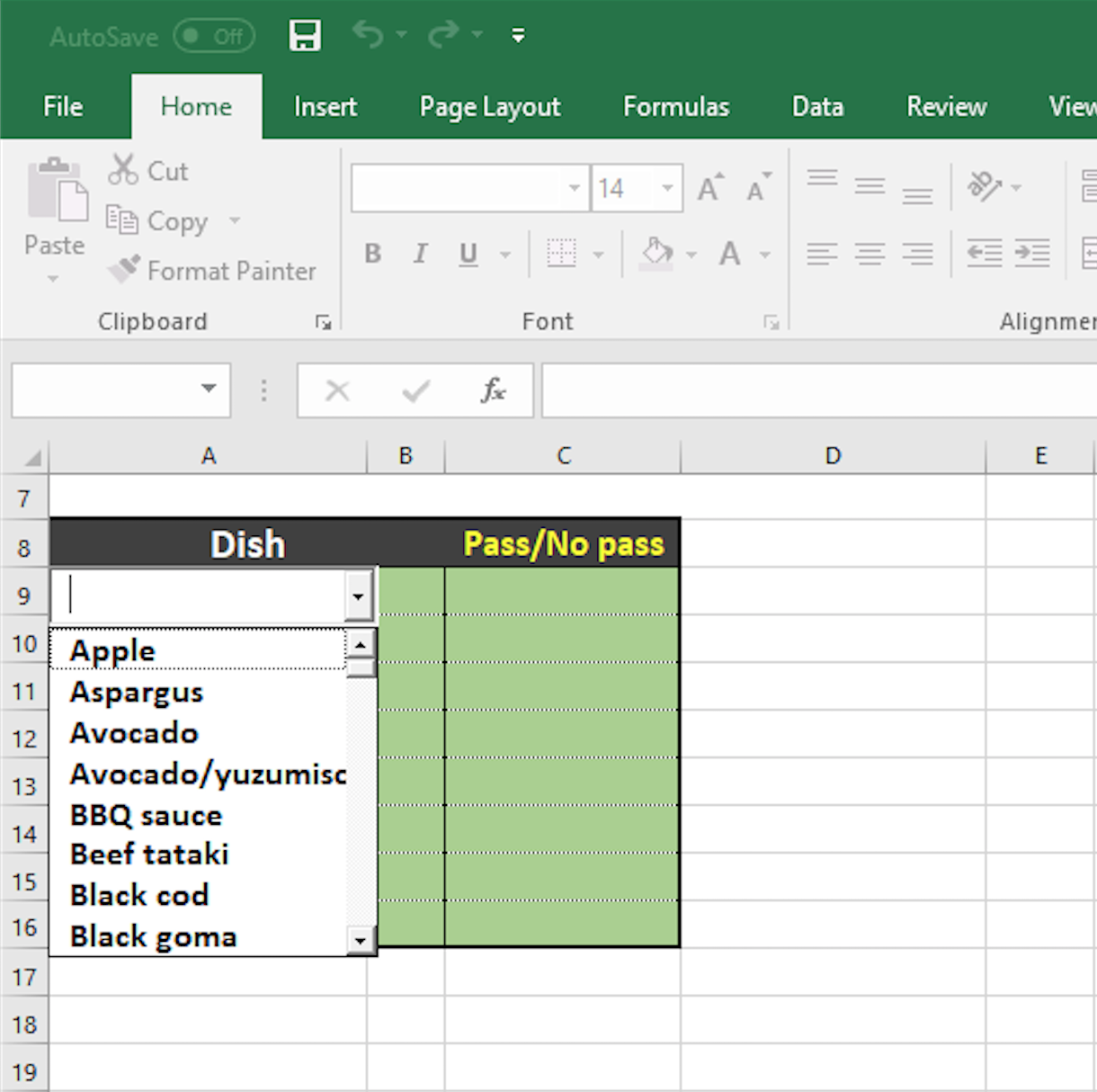
Task: Select Black cod from the list
Action: click(139, 894)
